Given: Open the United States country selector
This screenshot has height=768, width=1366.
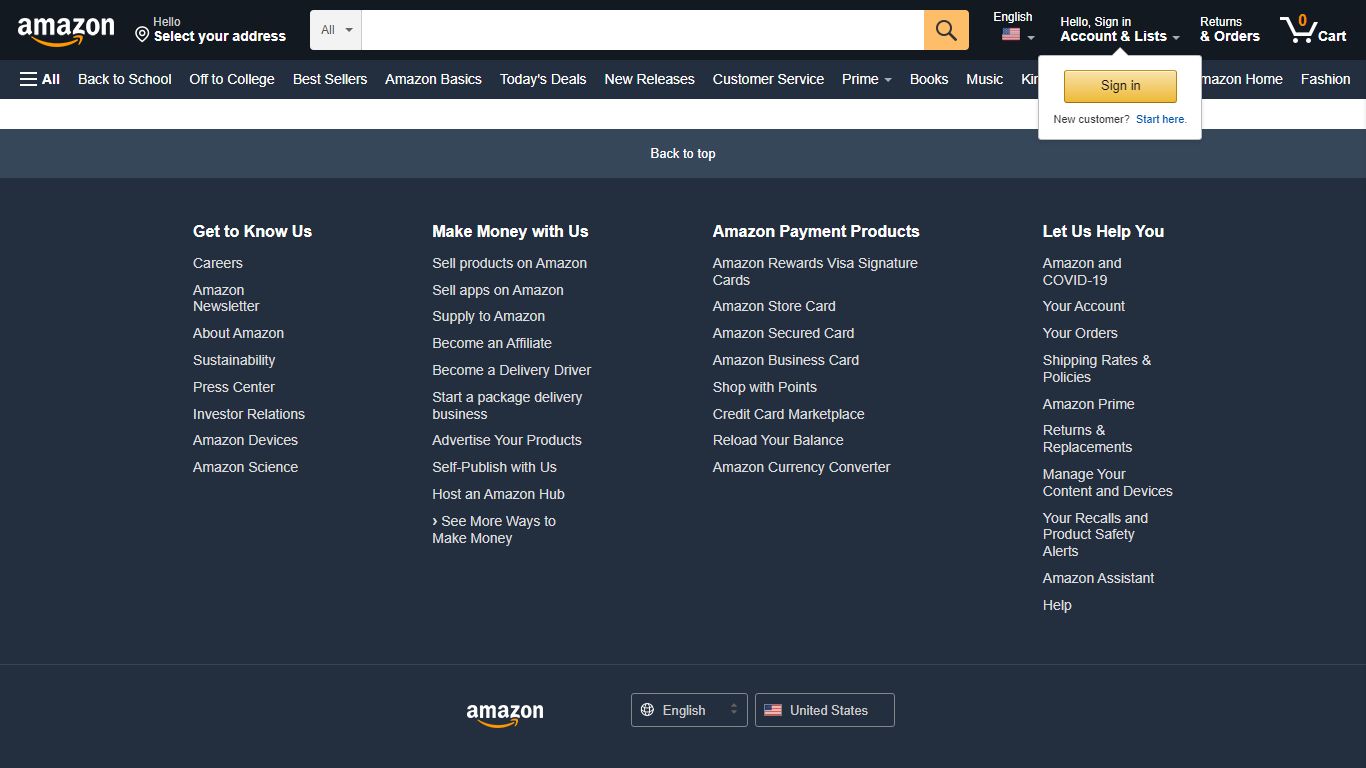Looking at the screenshot, I should (x=825, y=710).
